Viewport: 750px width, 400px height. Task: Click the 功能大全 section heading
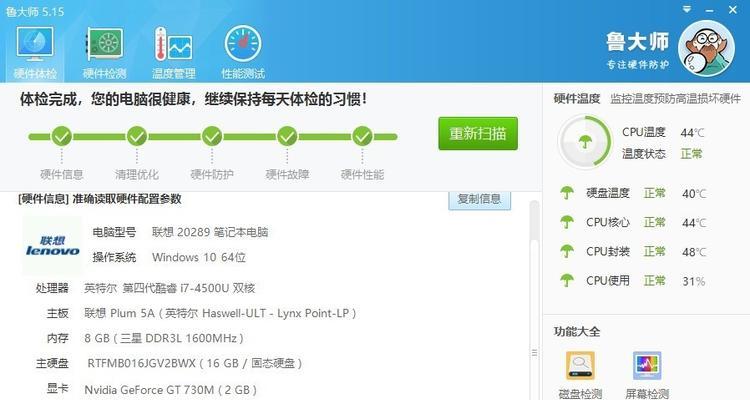coord(577,332)
